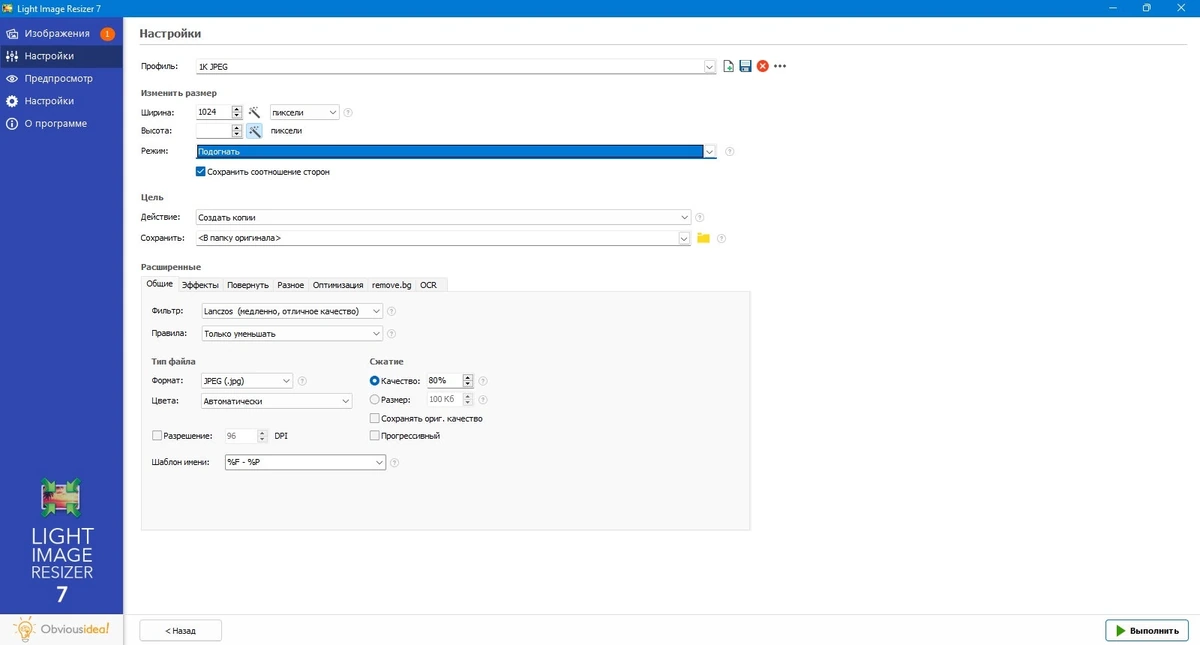Select the Размер radio button
The image size is (1200, 645).
[375, 399]
